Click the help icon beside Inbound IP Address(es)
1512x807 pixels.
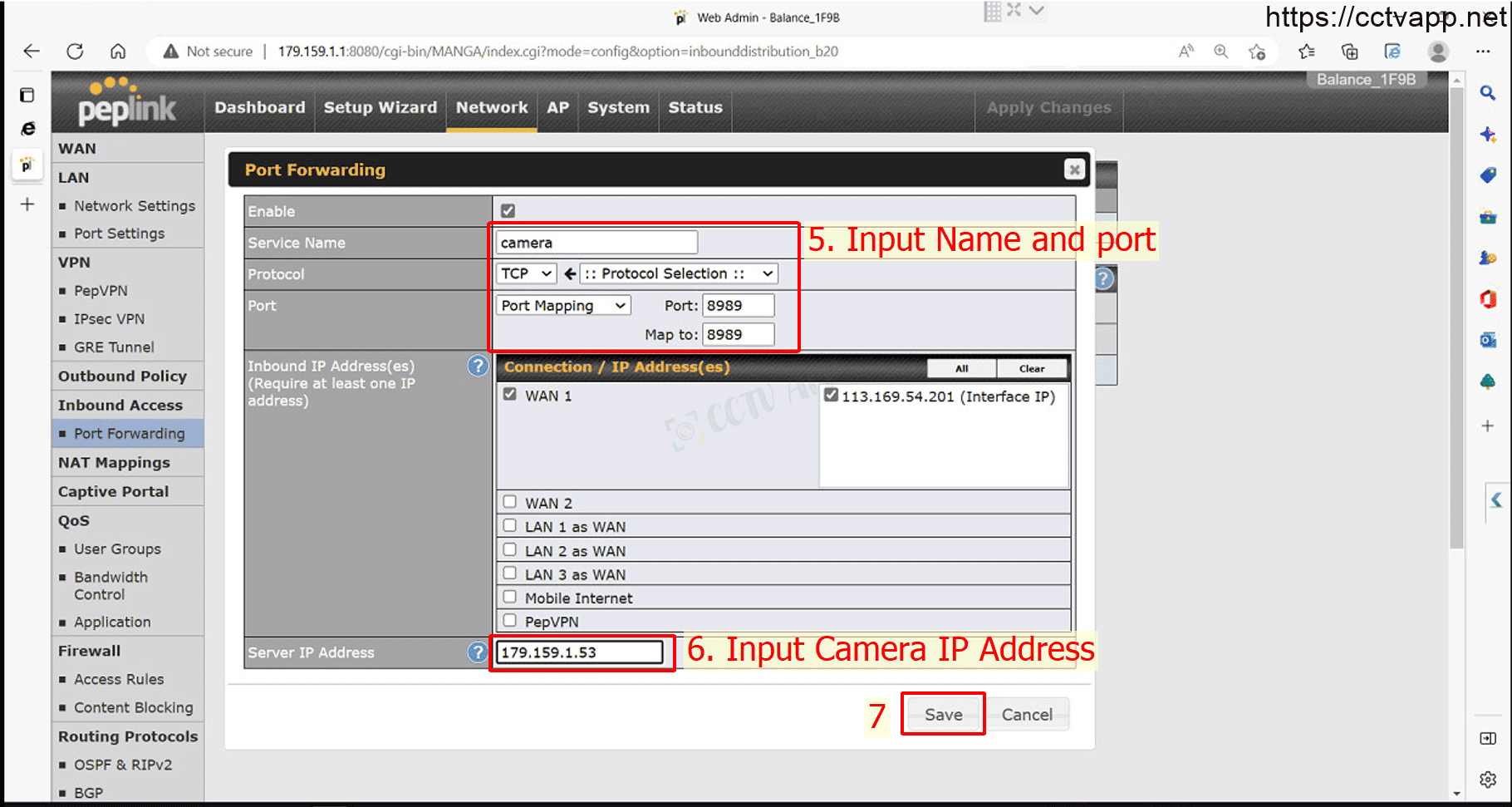point(478,366)
